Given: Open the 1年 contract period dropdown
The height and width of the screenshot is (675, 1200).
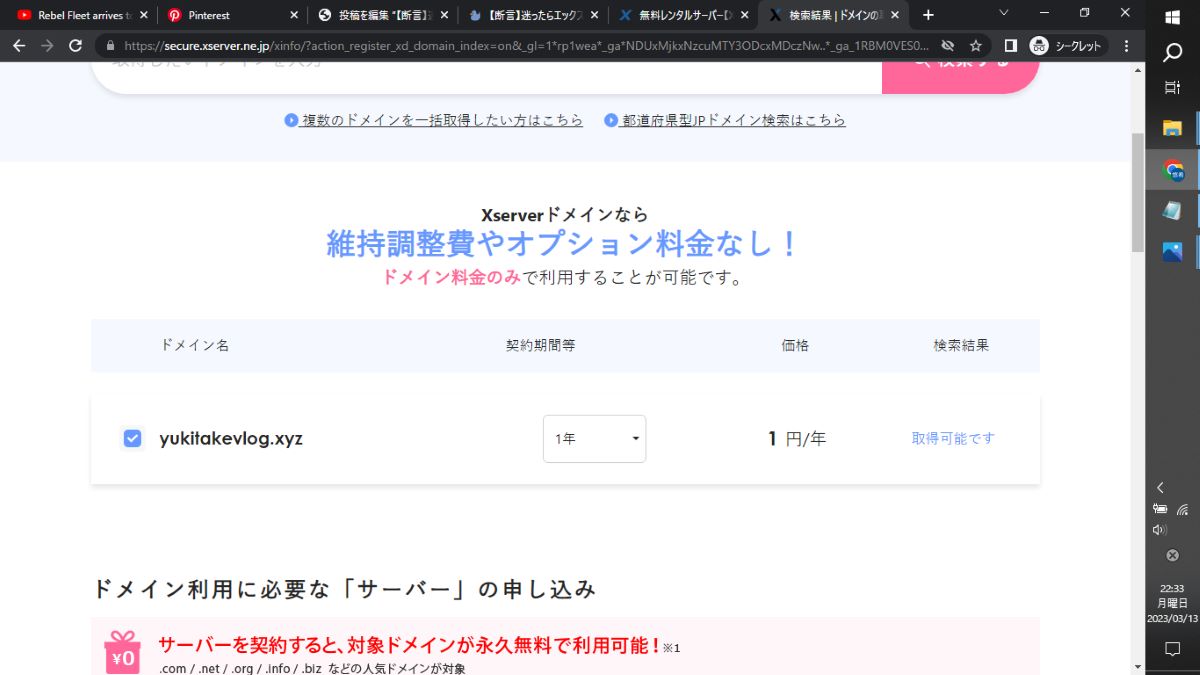Looking at the screenshot, I should coord(594,439).
